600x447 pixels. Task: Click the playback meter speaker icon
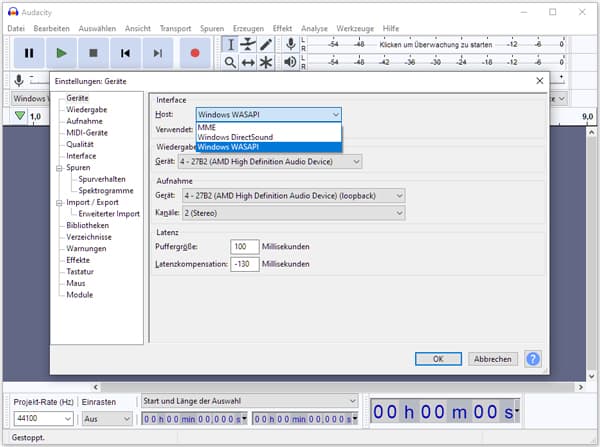pos(290,62)
